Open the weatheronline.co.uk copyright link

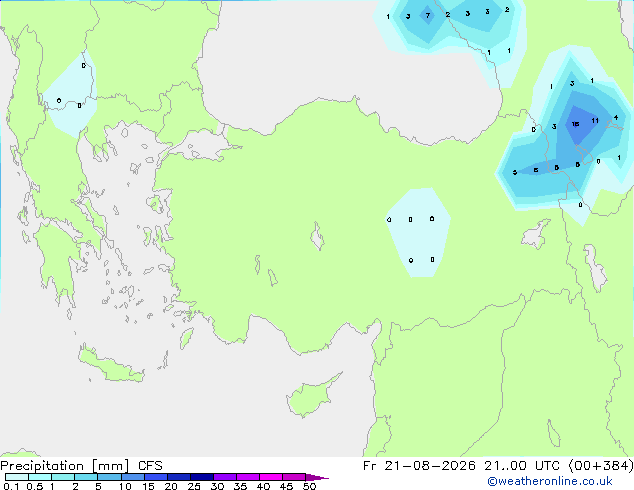pos(549,481)
